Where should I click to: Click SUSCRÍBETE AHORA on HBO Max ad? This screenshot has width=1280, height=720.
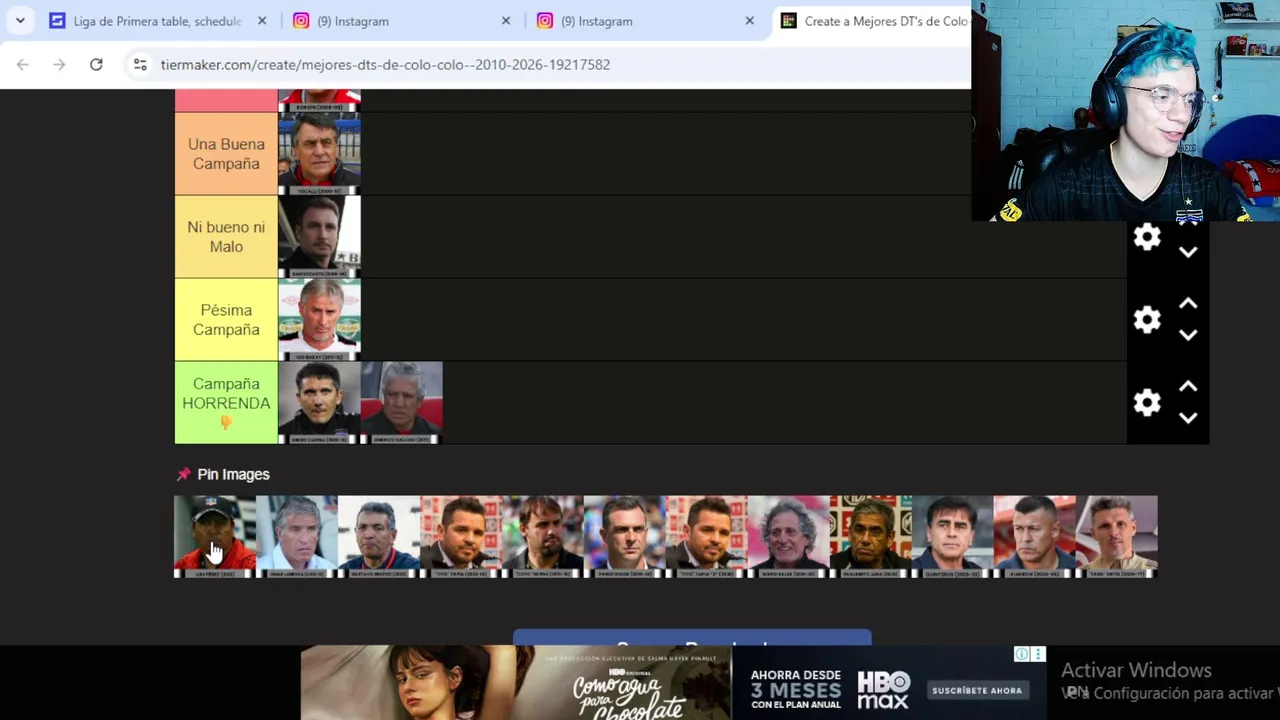[977, 690]
